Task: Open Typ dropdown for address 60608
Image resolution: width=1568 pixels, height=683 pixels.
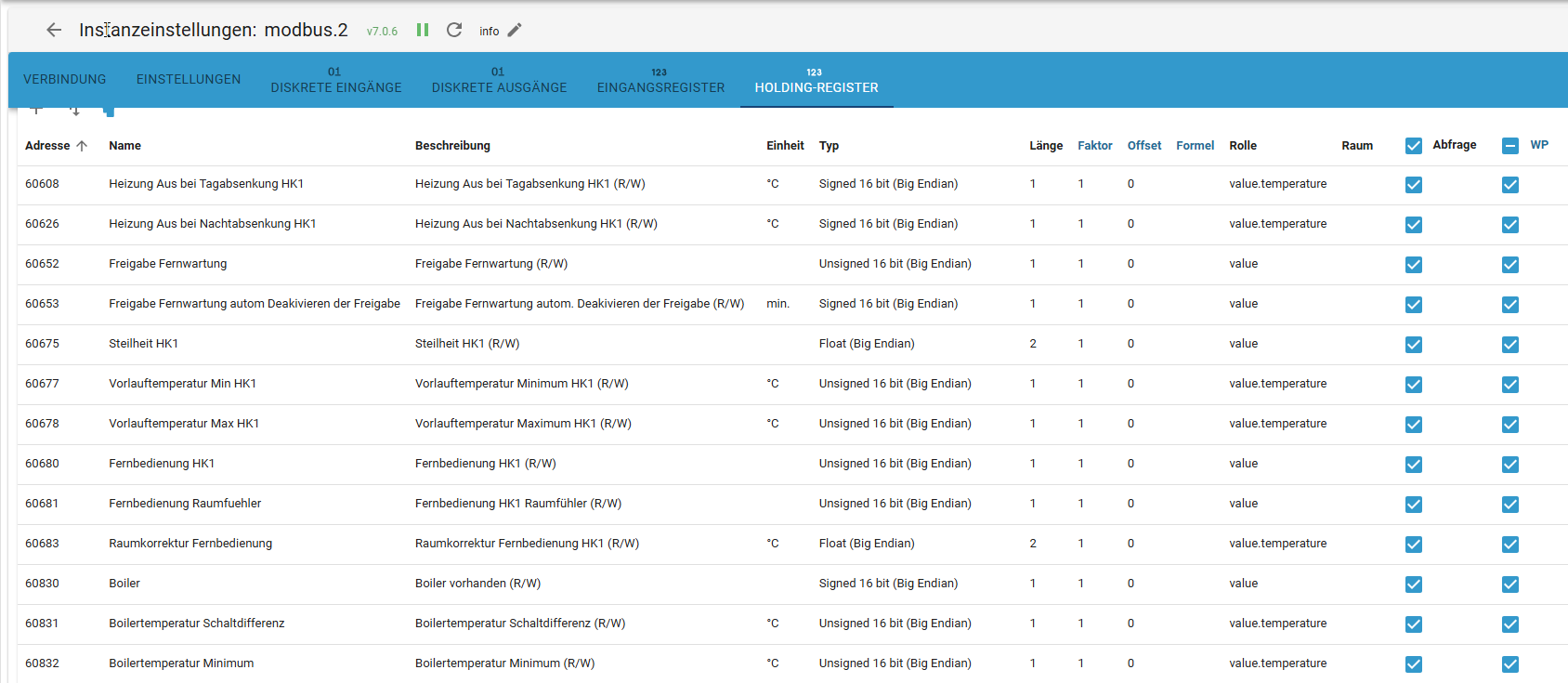Action: [x=888, y=184]
